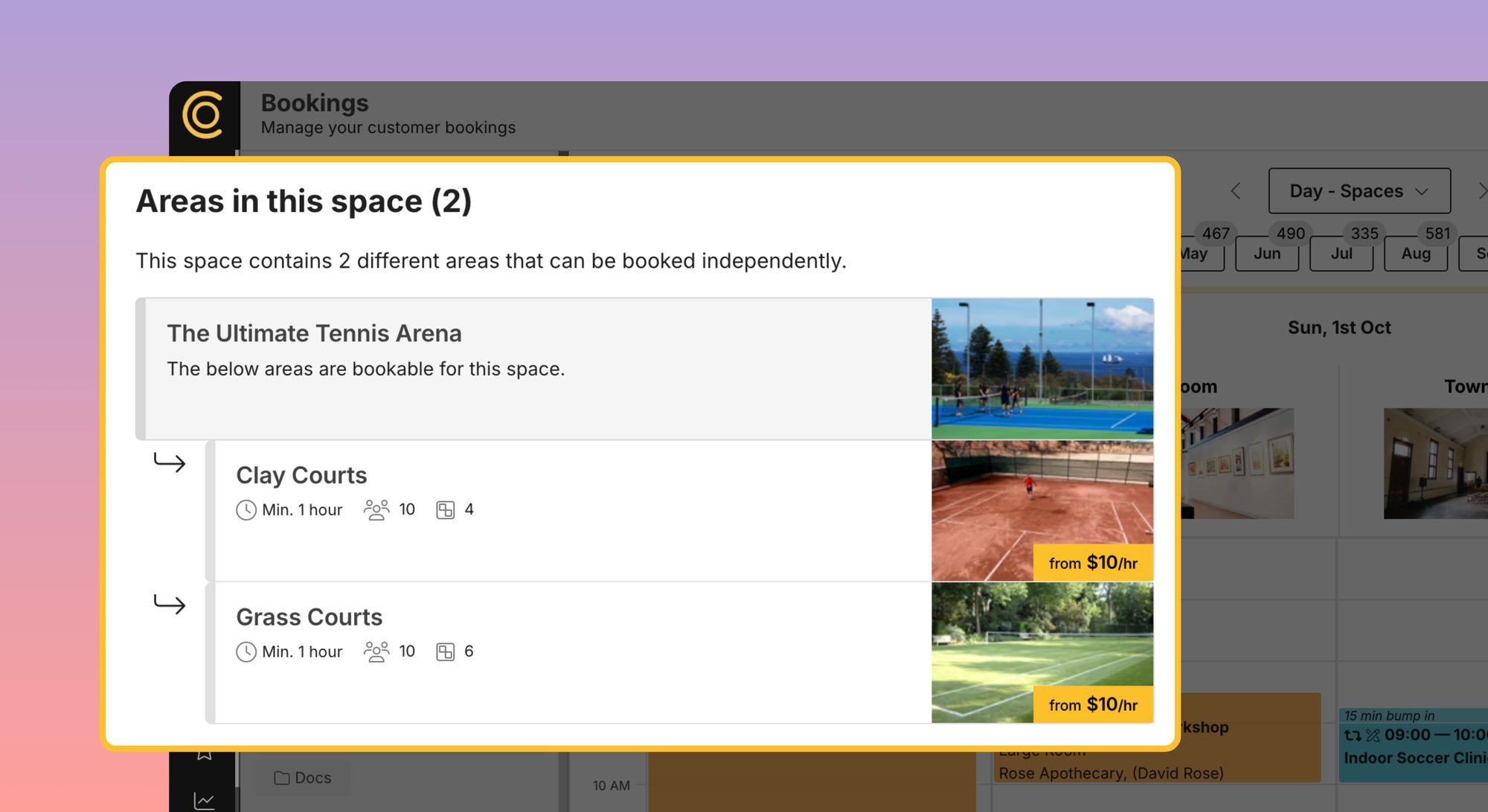Click the bookmark sidebar icon
The image size is (1488, 812).
pos(204,754)
